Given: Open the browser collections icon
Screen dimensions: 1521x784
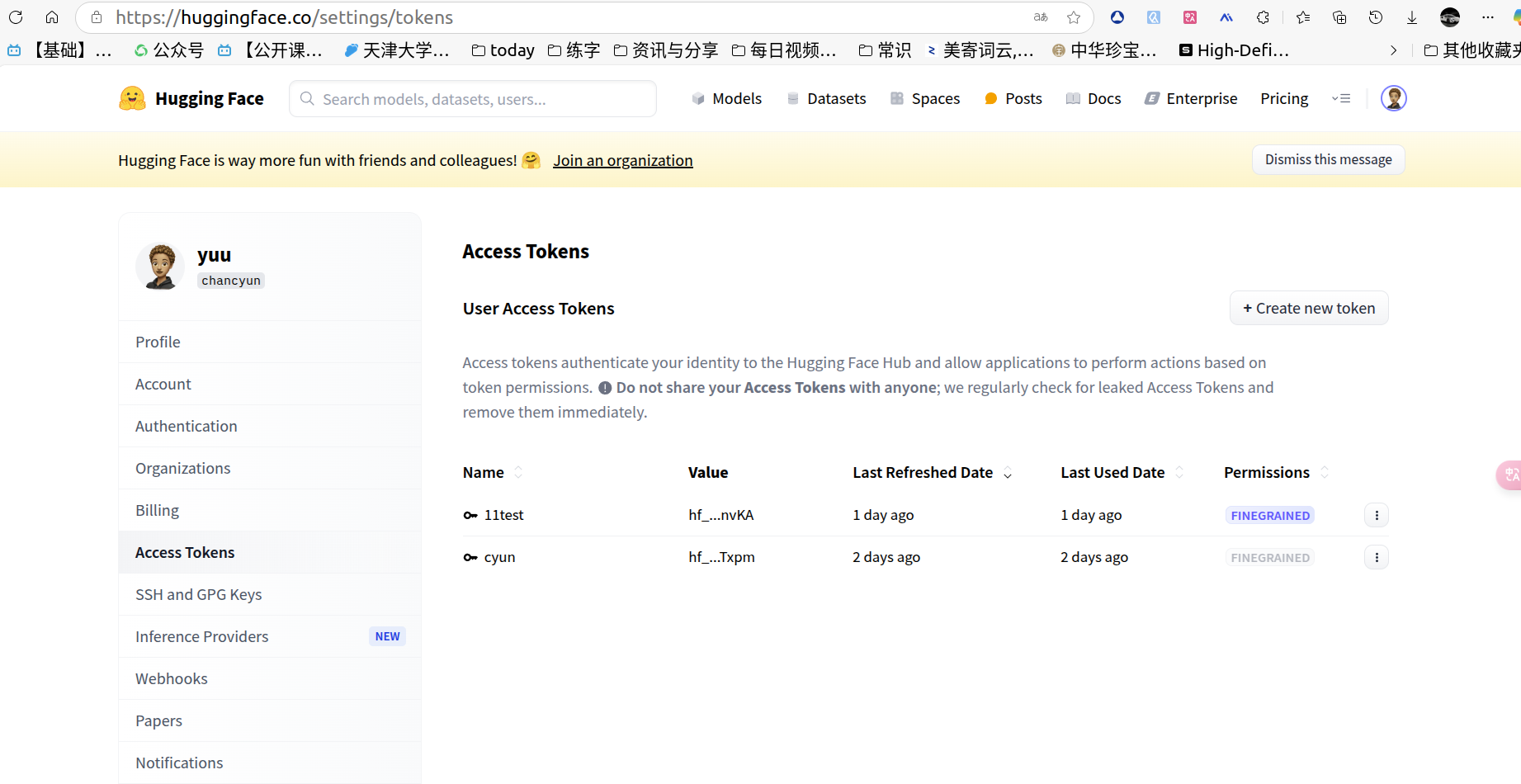Looking at the screenshot, I should [x=1339, y=17].
